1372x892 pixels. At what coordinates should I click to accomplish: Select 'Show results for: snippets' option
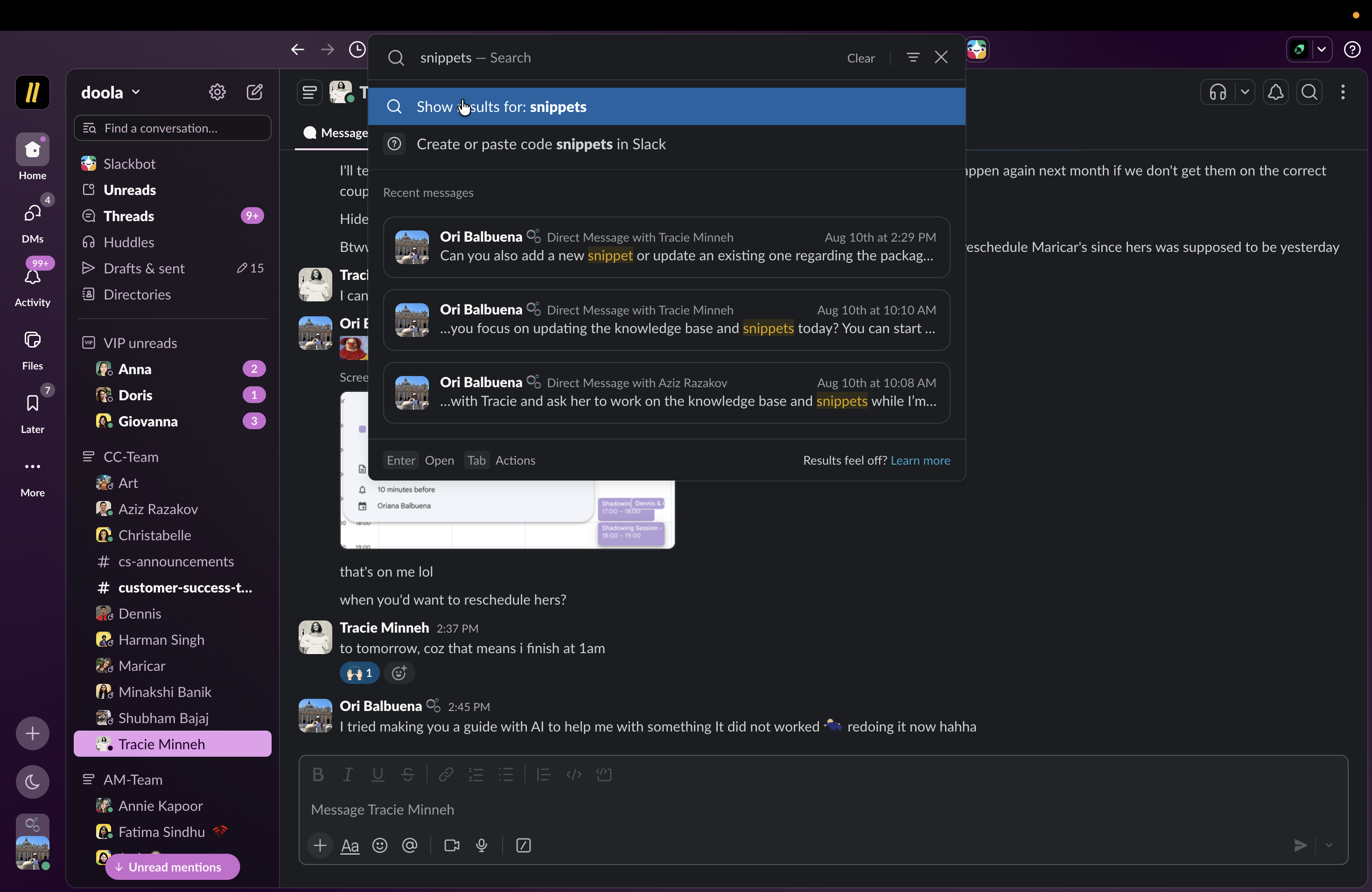pos(666,107)
